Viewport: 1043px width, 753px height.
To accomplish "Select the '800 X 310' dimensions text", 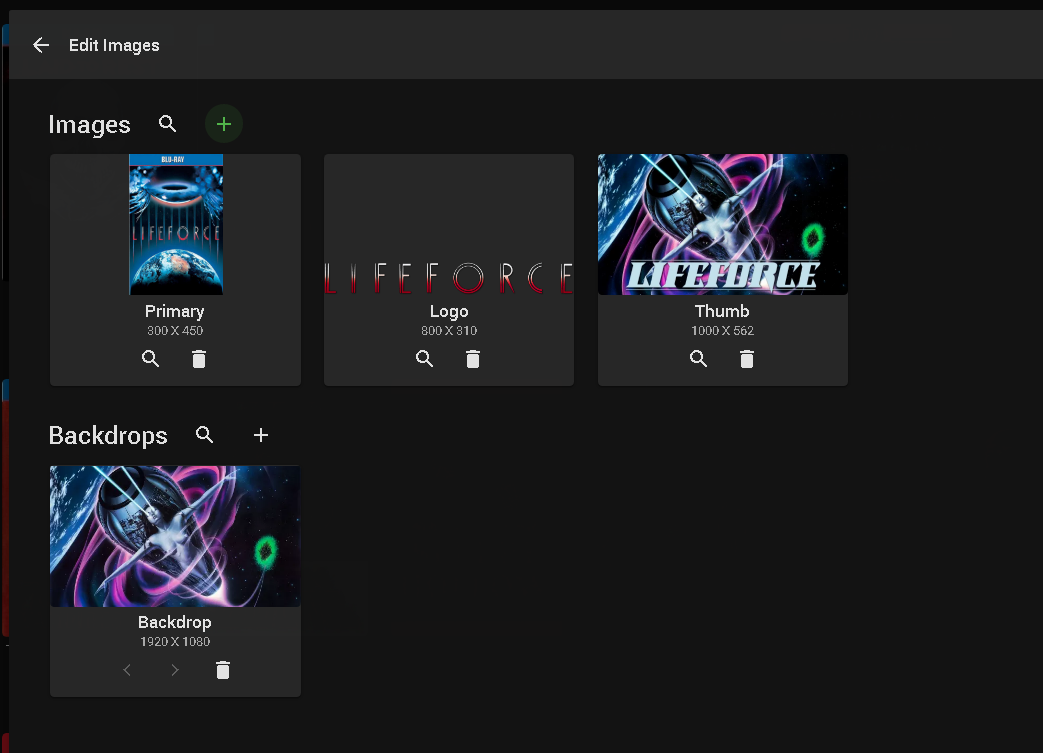I will pos(449,331).
